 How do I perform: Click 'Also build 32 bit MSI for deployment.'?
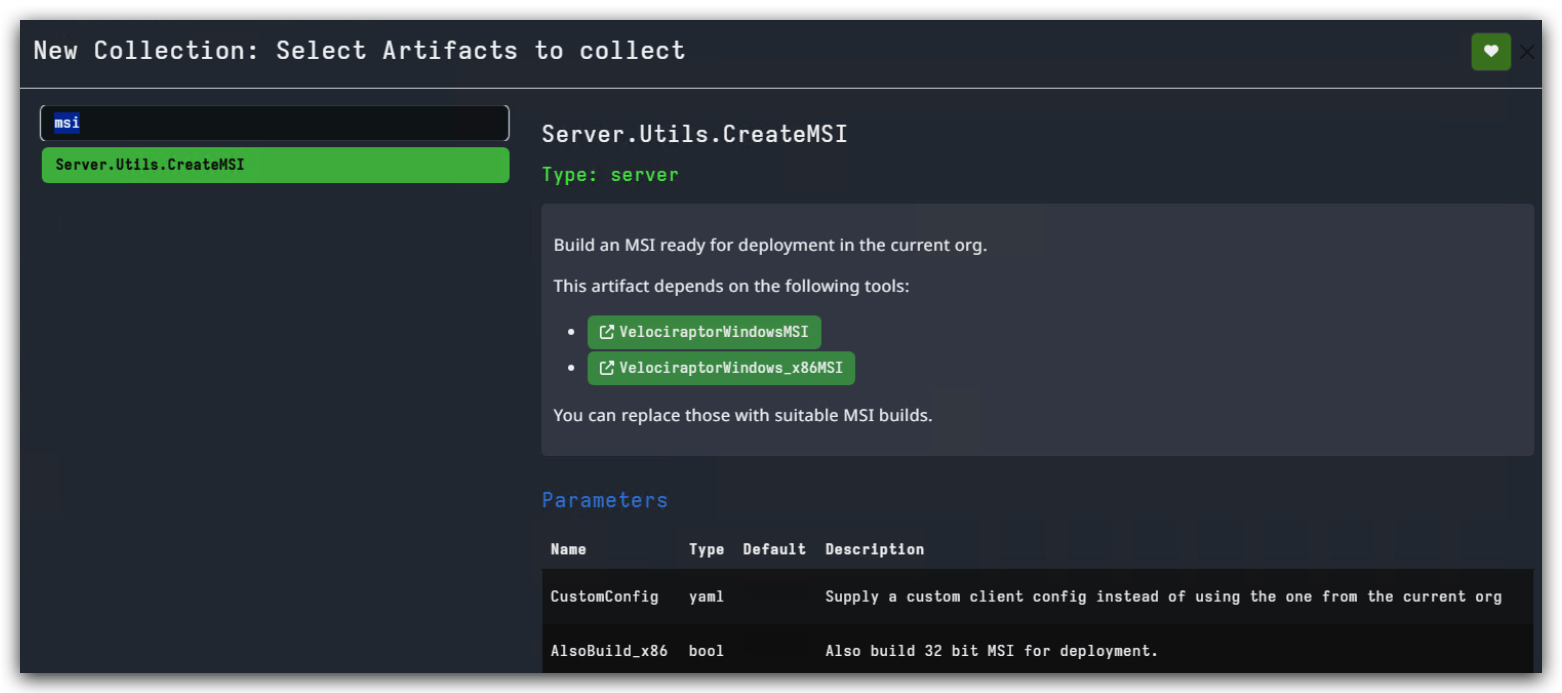point(991,651)
